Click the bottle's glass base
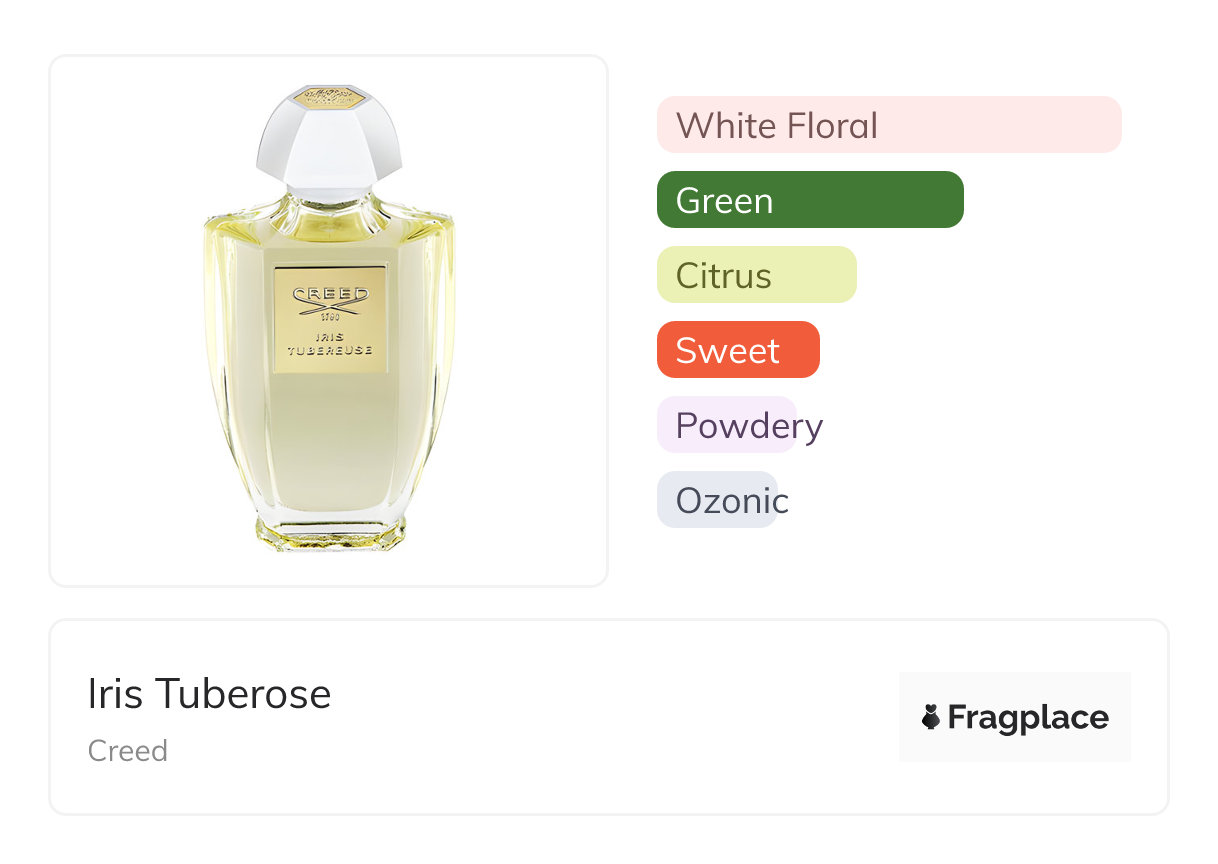 point(330,530)
